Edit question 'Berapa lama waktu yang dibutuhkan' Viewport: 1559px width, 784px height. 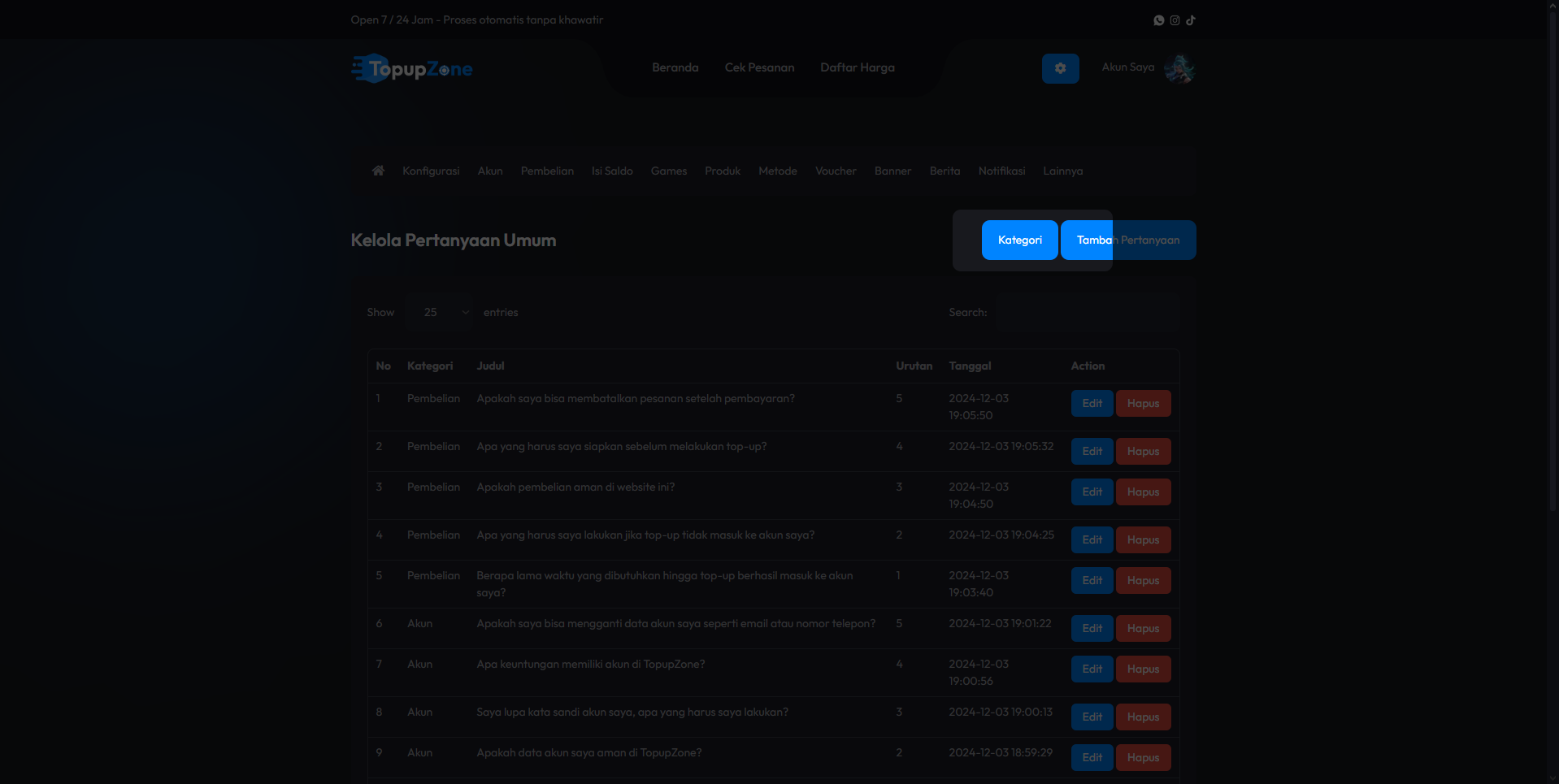pyautogui.click(x=1092, y=581)
